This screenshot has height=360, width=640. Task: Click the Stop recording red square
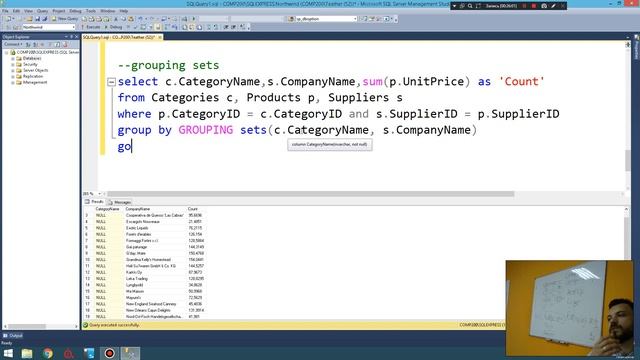click(x=533, y=6)
